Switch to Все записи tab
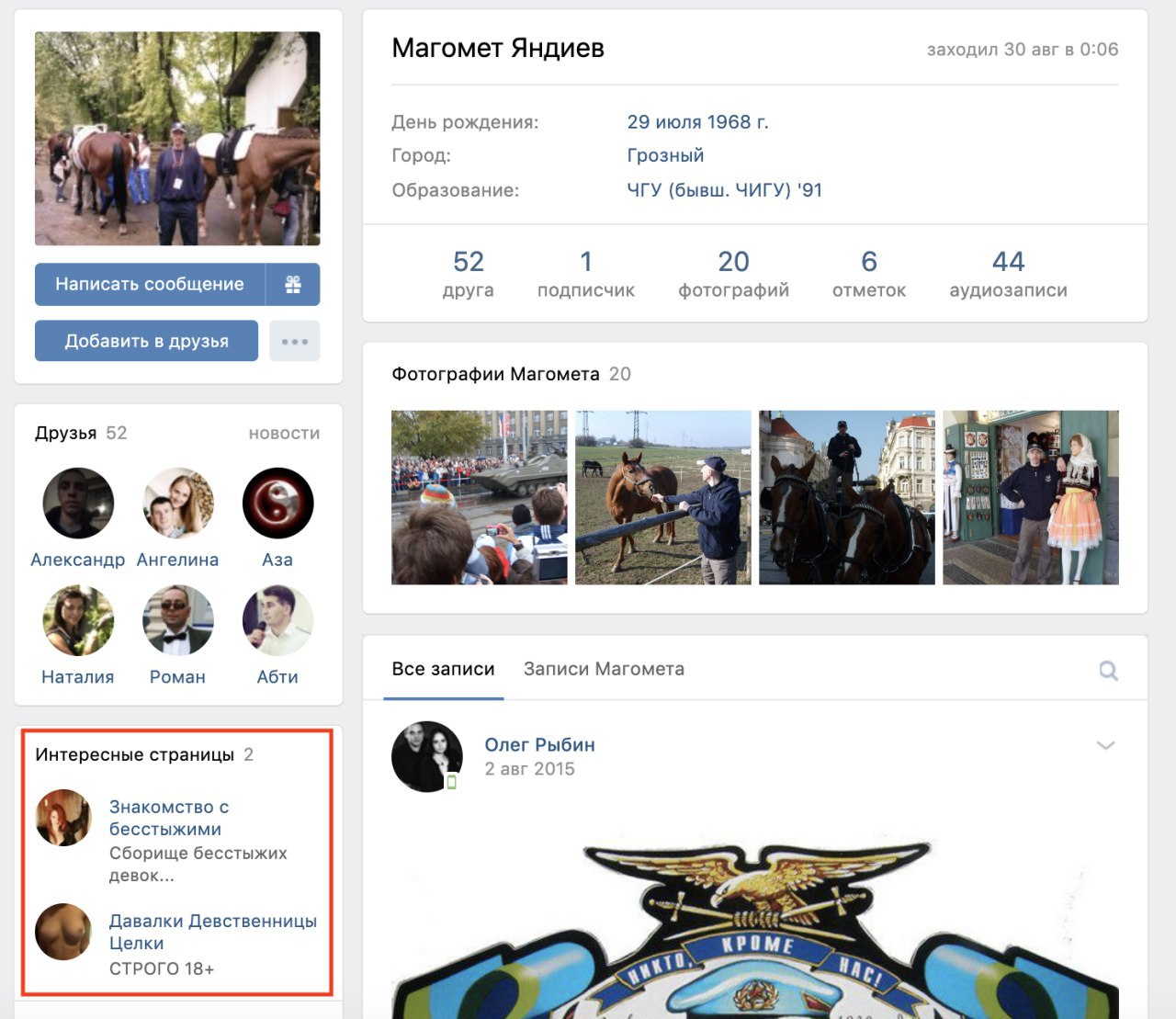This screenshot has height=1019, width=1176. tap(443, 669)
